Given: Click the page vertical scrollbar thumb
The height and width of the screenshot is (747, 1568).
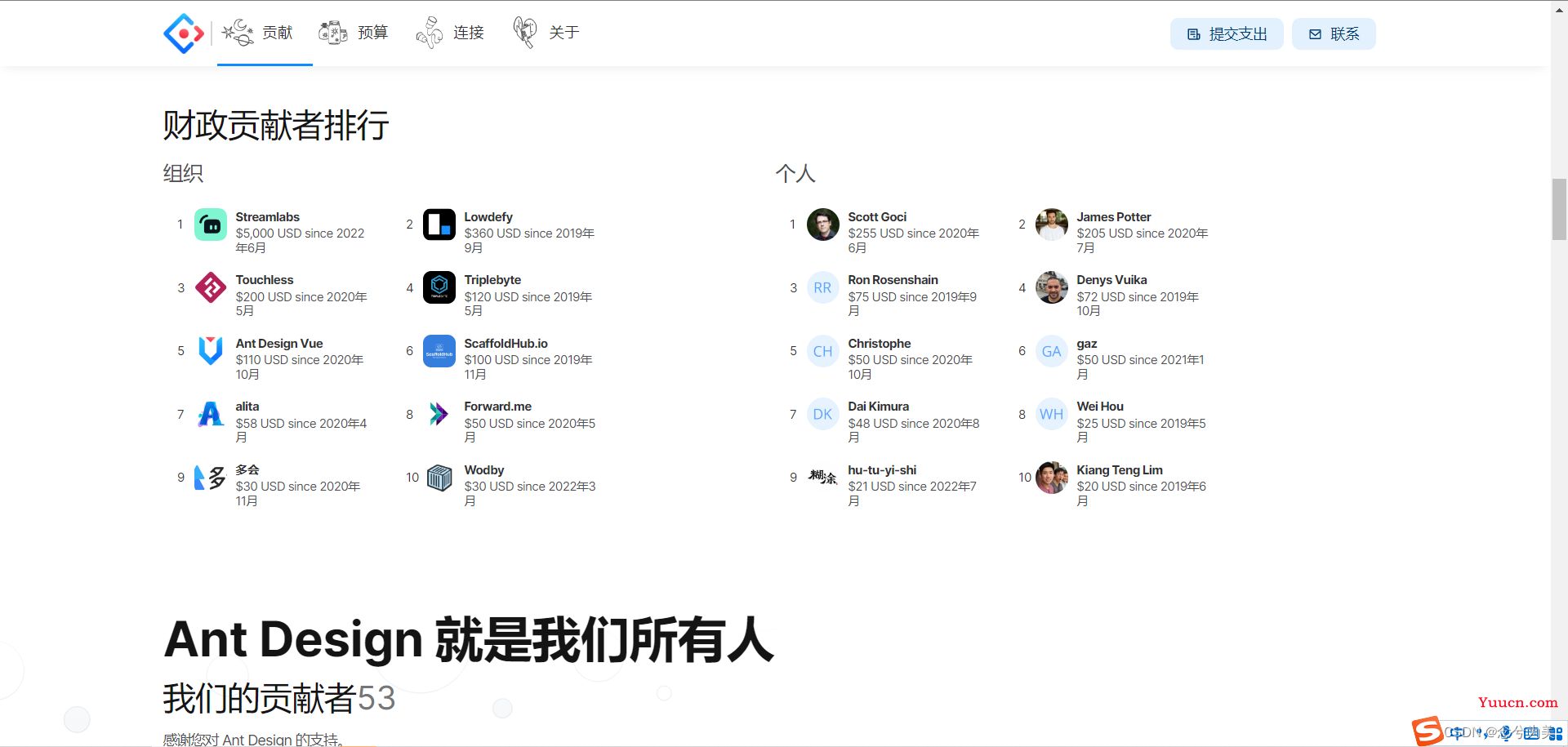Looking at the screenshot, I should click(1559, 209).
